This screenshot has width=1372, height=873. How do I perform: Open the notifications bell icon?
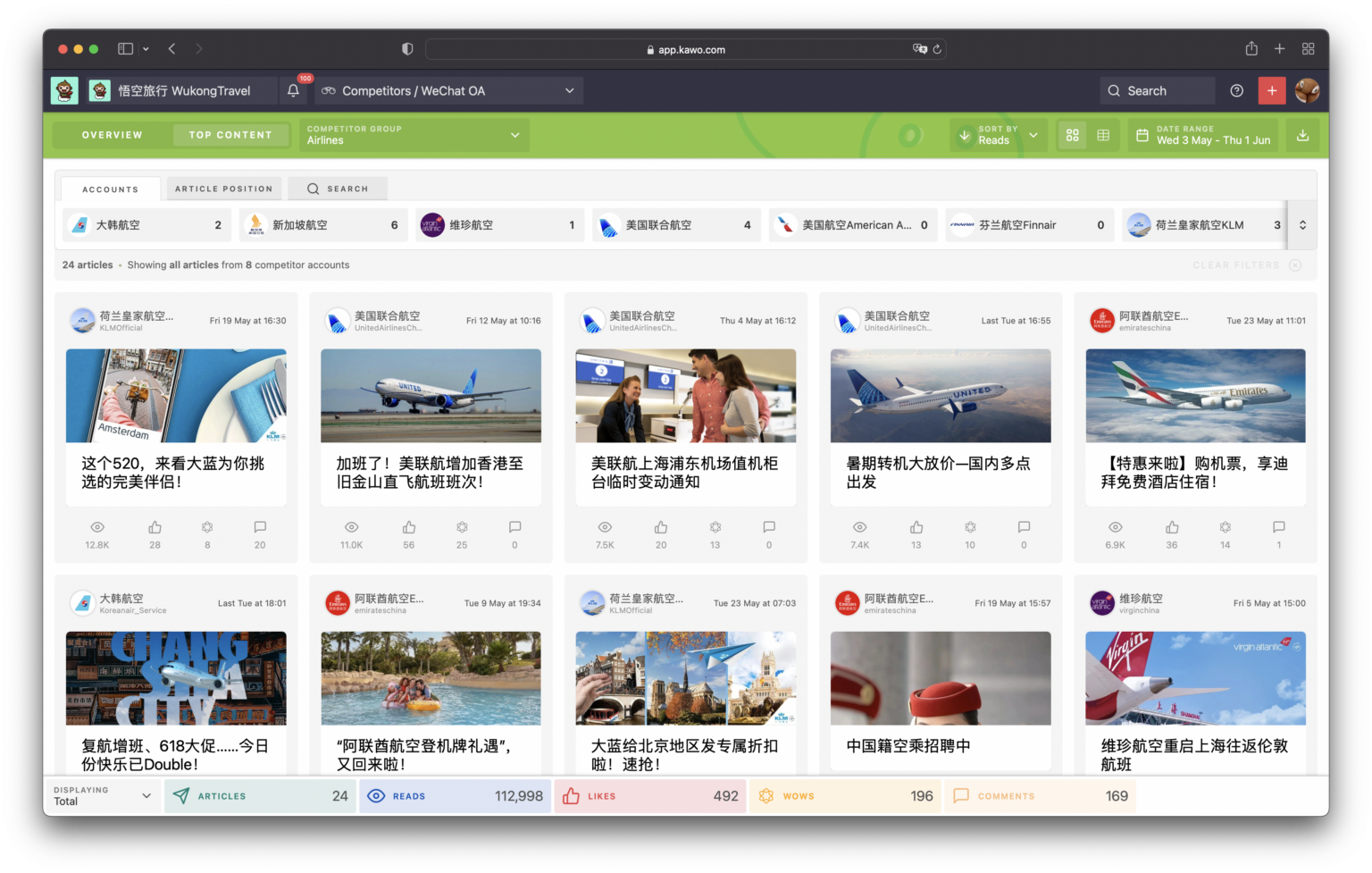[293, 90]
